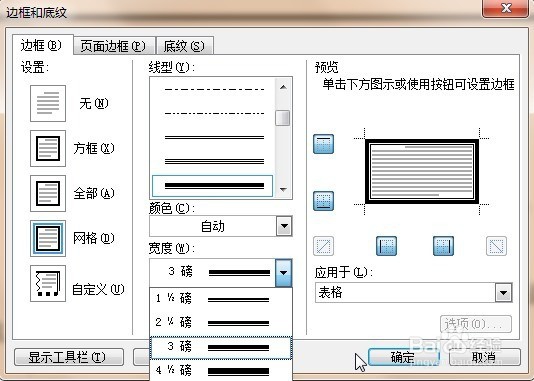
Task: Click the 网格 (D) setting label
Action: tap(94, 238)
